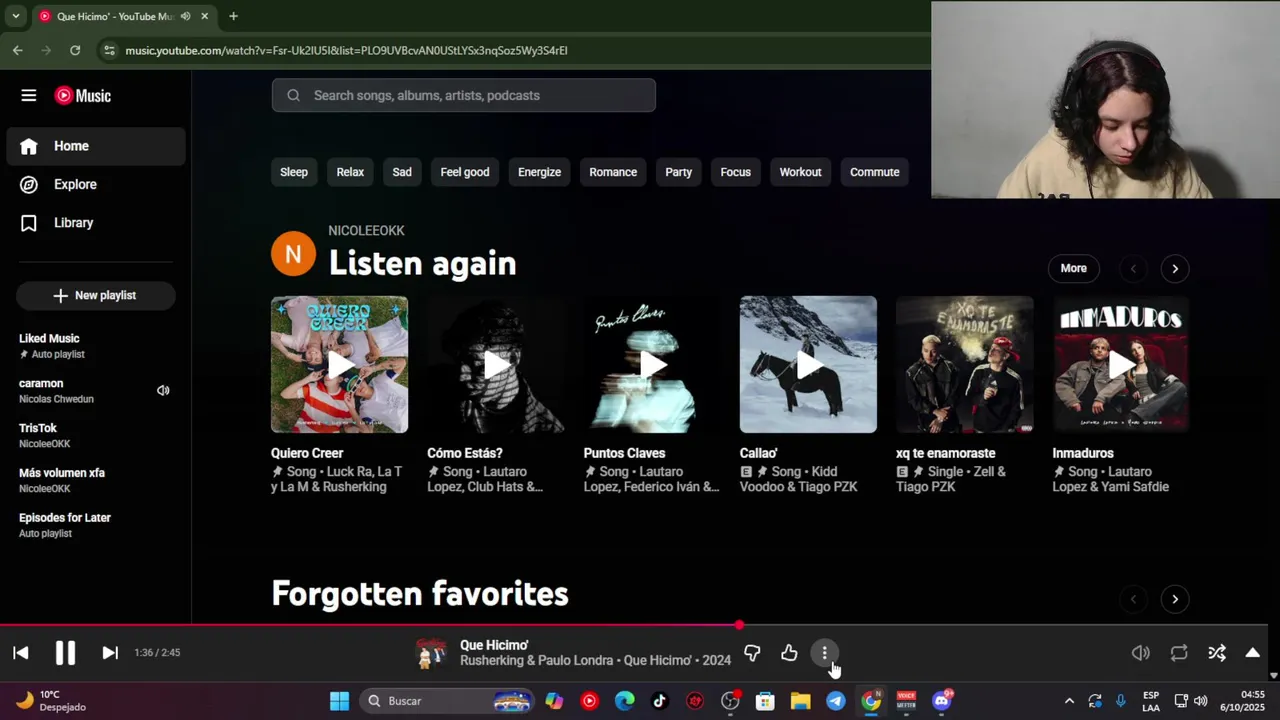Play the Quiero Creer thumbnail
Screen dimensions: 1280x720
[x=339, y=364]
